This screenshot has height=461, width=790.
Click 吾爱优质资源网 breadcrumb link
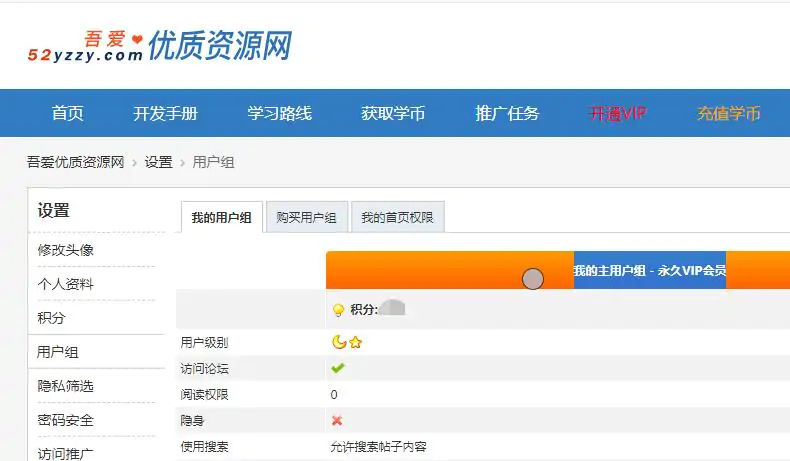(x=76, y=162)
